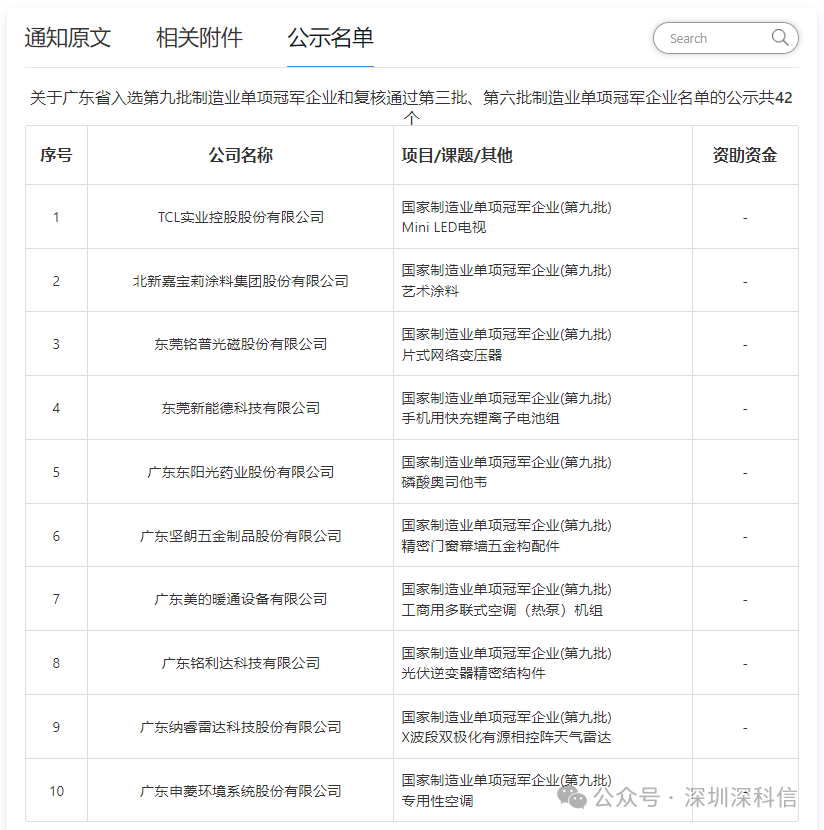Click the 资助资金 column header
The image size is (824, 830).
745,155
